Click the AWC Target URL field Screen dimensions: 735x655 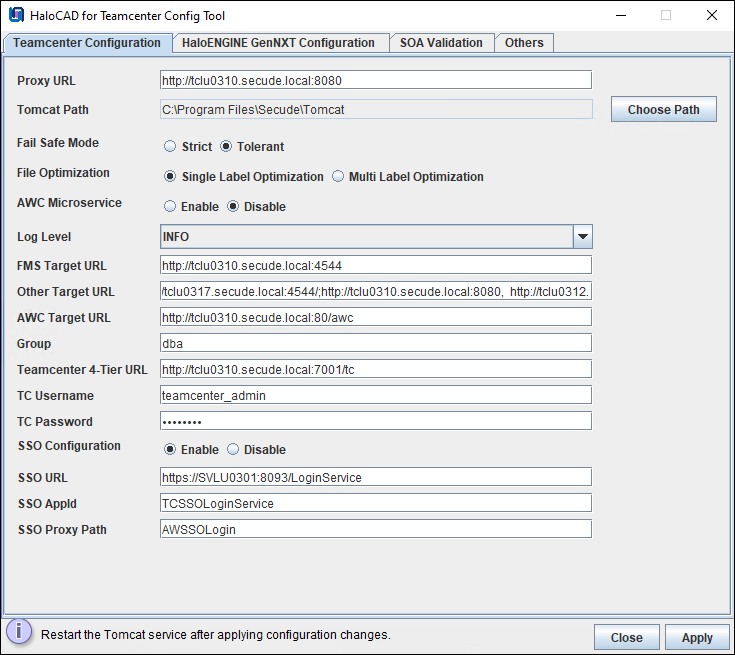coord(375,317)
